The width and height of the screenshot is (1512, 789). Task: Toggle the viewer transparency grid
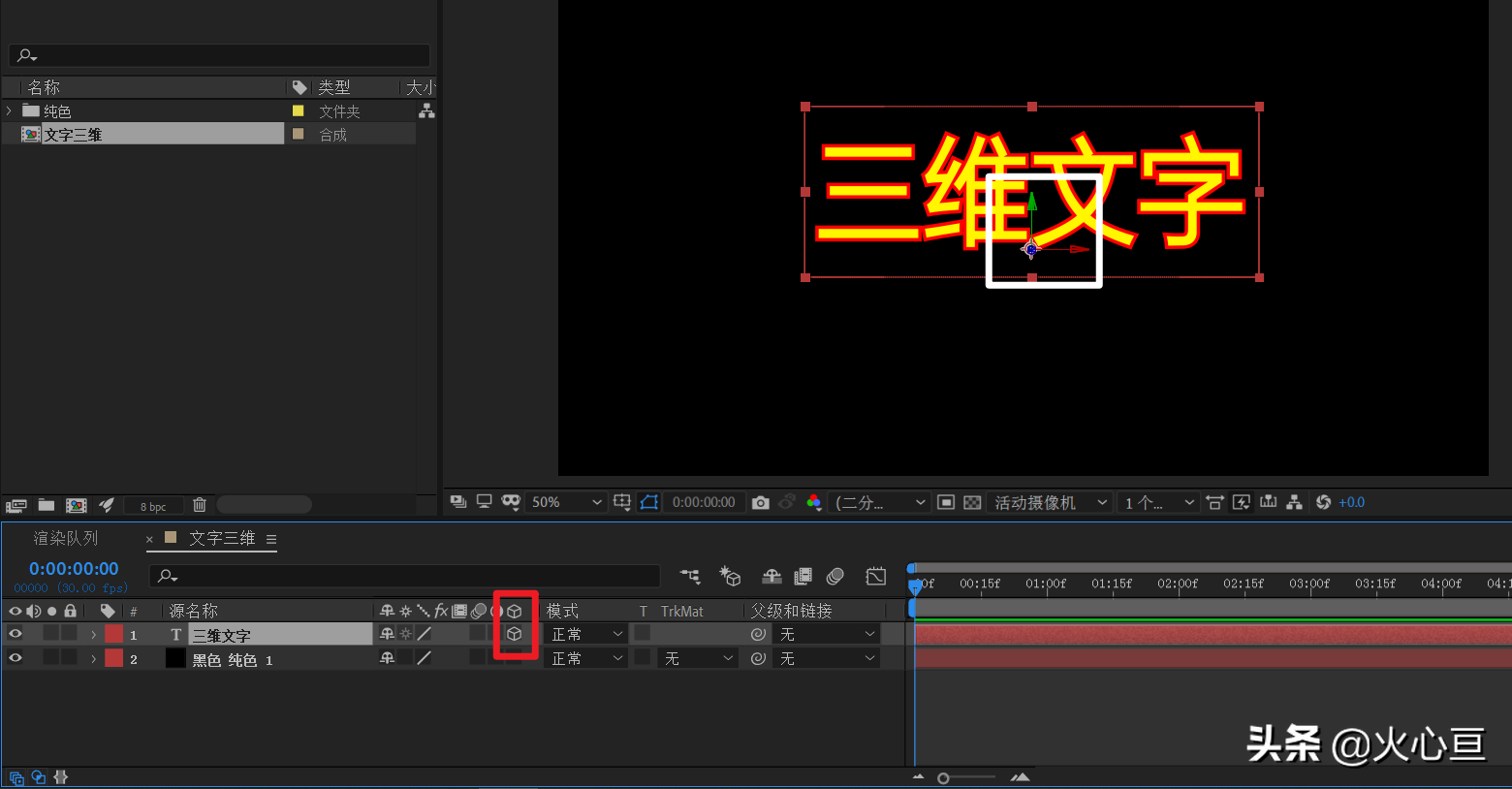(972, 502)
